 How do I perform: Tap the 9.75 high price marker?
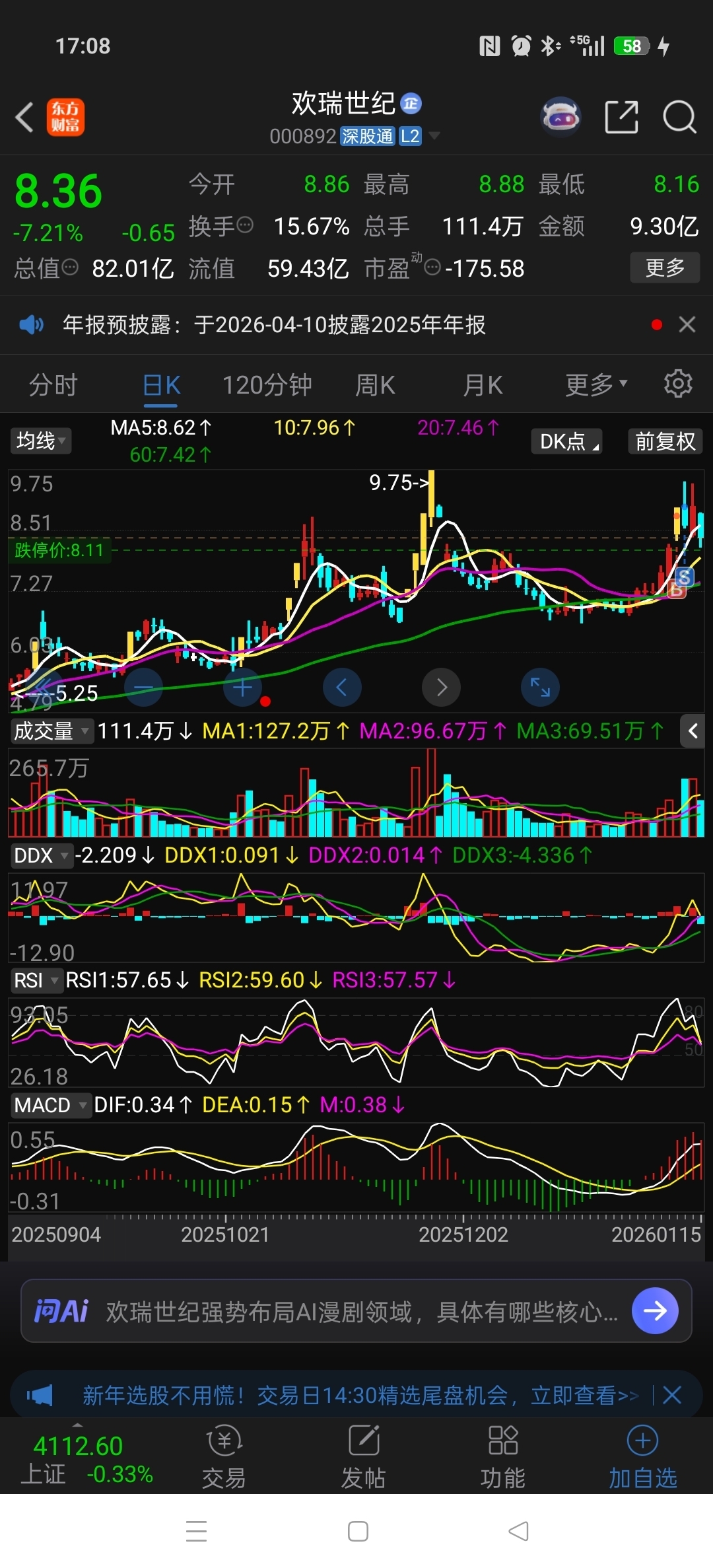point(400,483)
